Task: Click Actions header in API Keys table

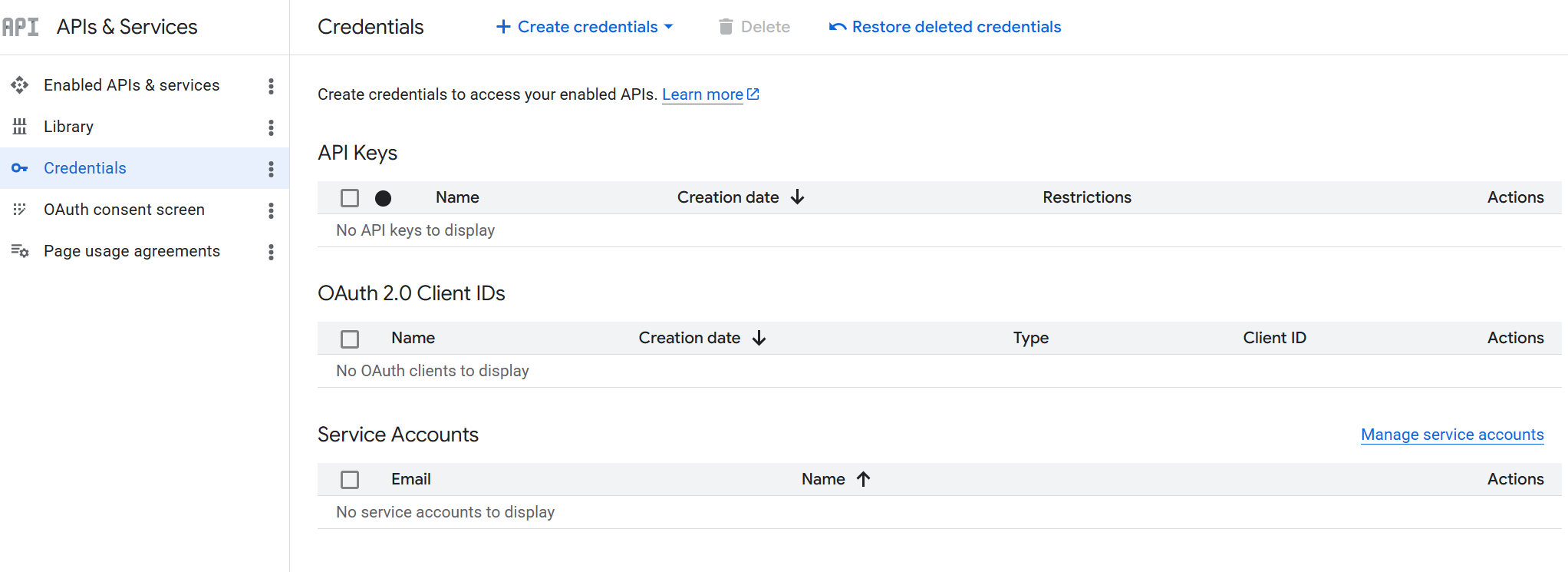Action: [x=1516, y=197]
